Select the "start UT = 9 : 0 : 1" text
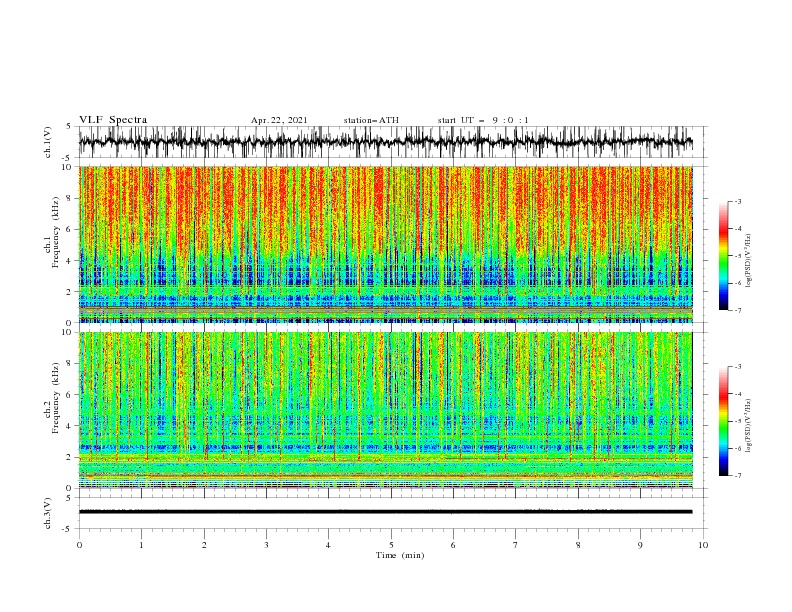 pyautogui.click(x=483, y=120)
